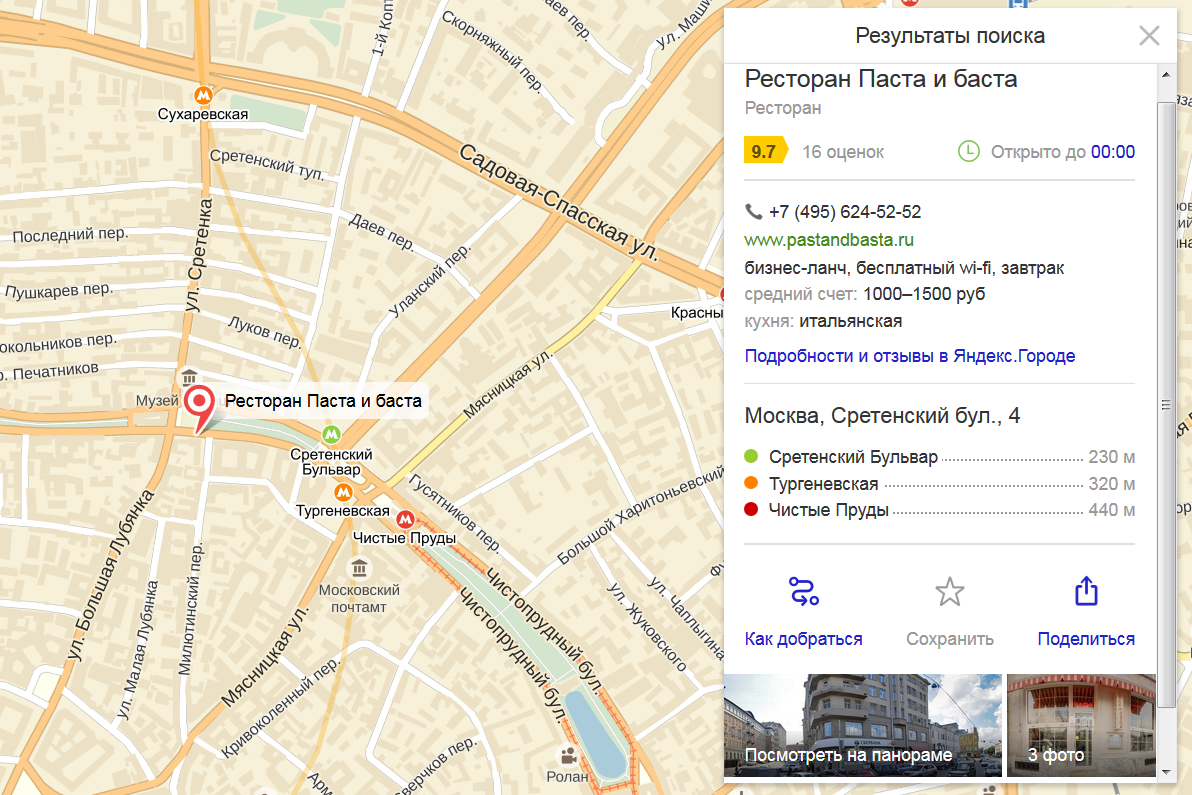1192x795 pixels.
Task: Click the Музей landmark icon
Action: tap(189, 378)
